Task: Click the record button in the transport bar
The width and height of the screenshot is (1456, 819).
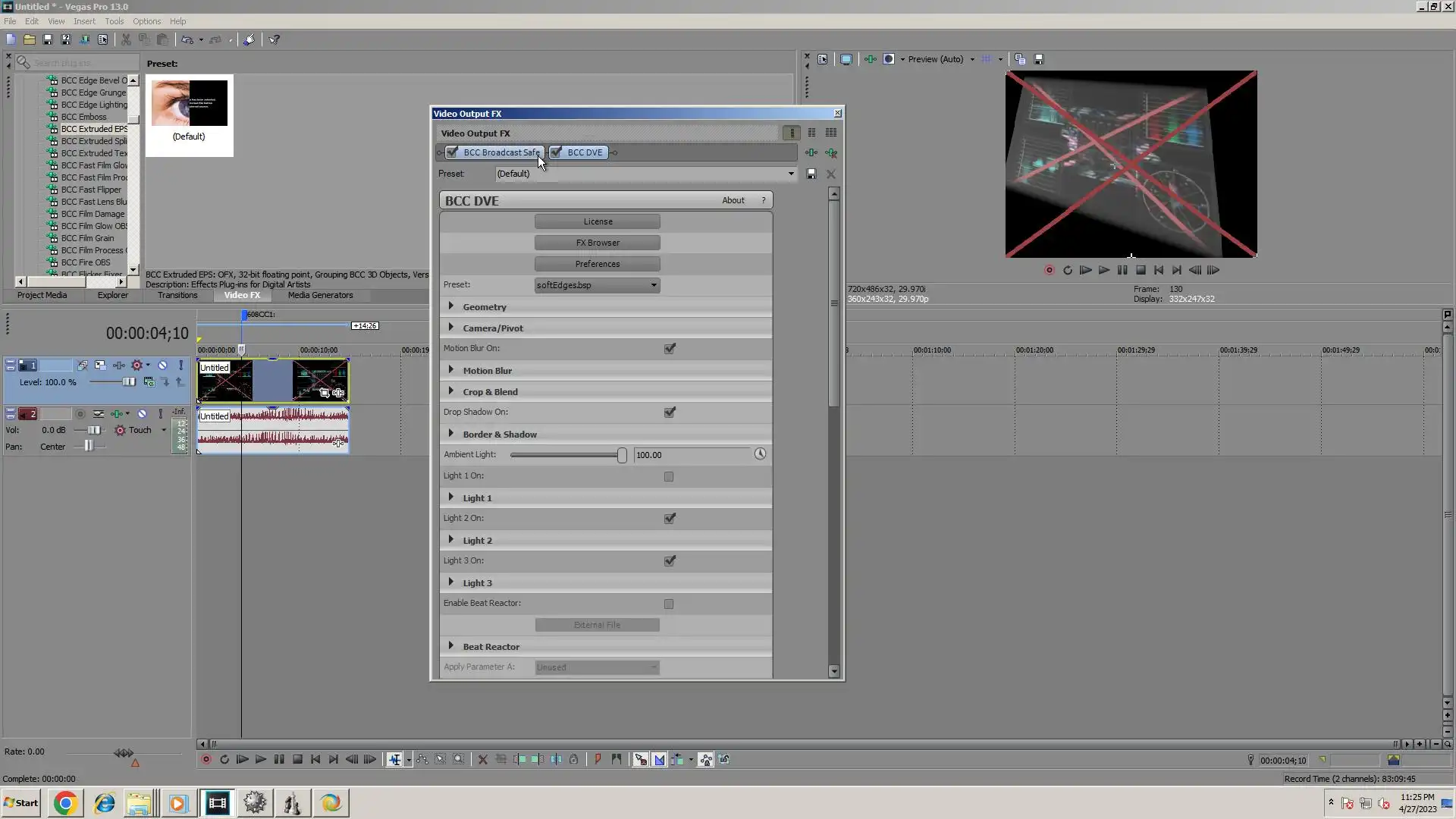Action: click(x=206, y=760)
